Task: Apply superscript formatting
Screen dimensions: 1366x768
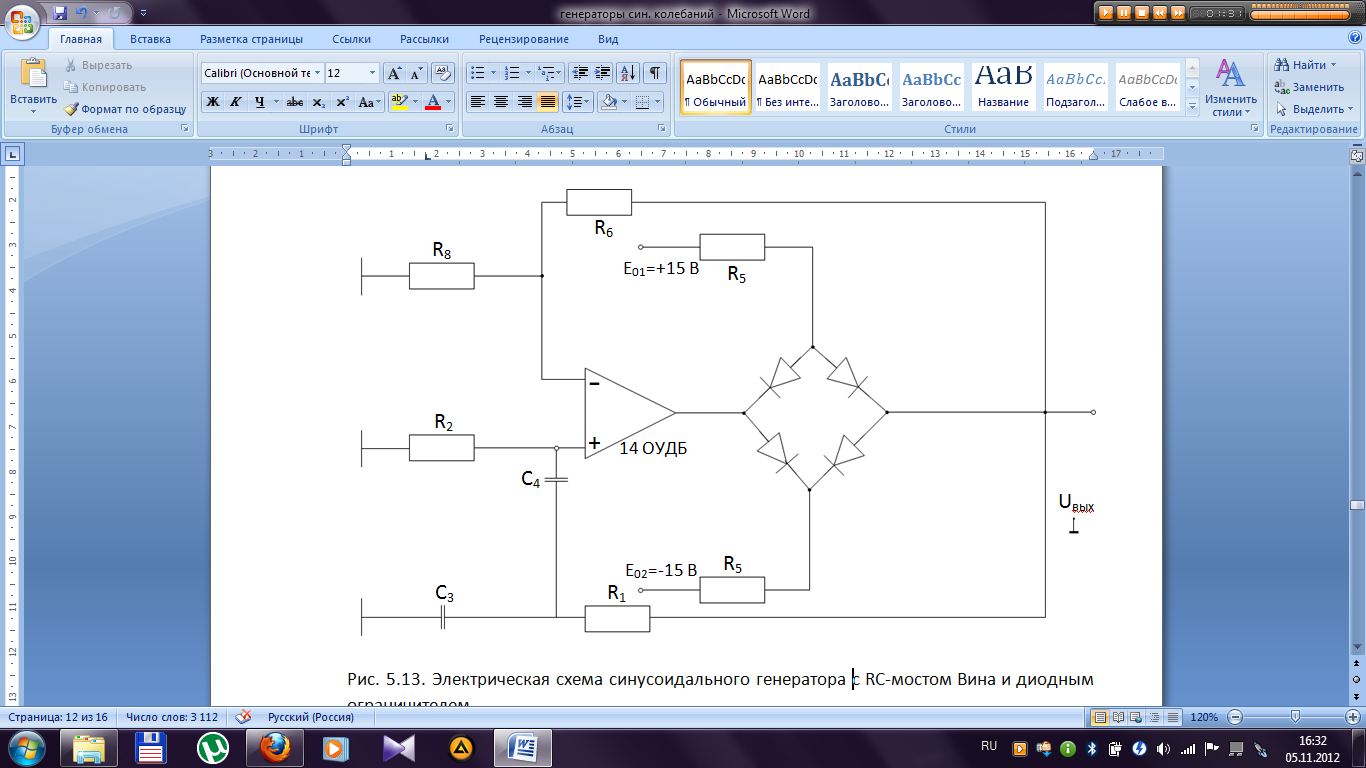Action: point(341,102)
